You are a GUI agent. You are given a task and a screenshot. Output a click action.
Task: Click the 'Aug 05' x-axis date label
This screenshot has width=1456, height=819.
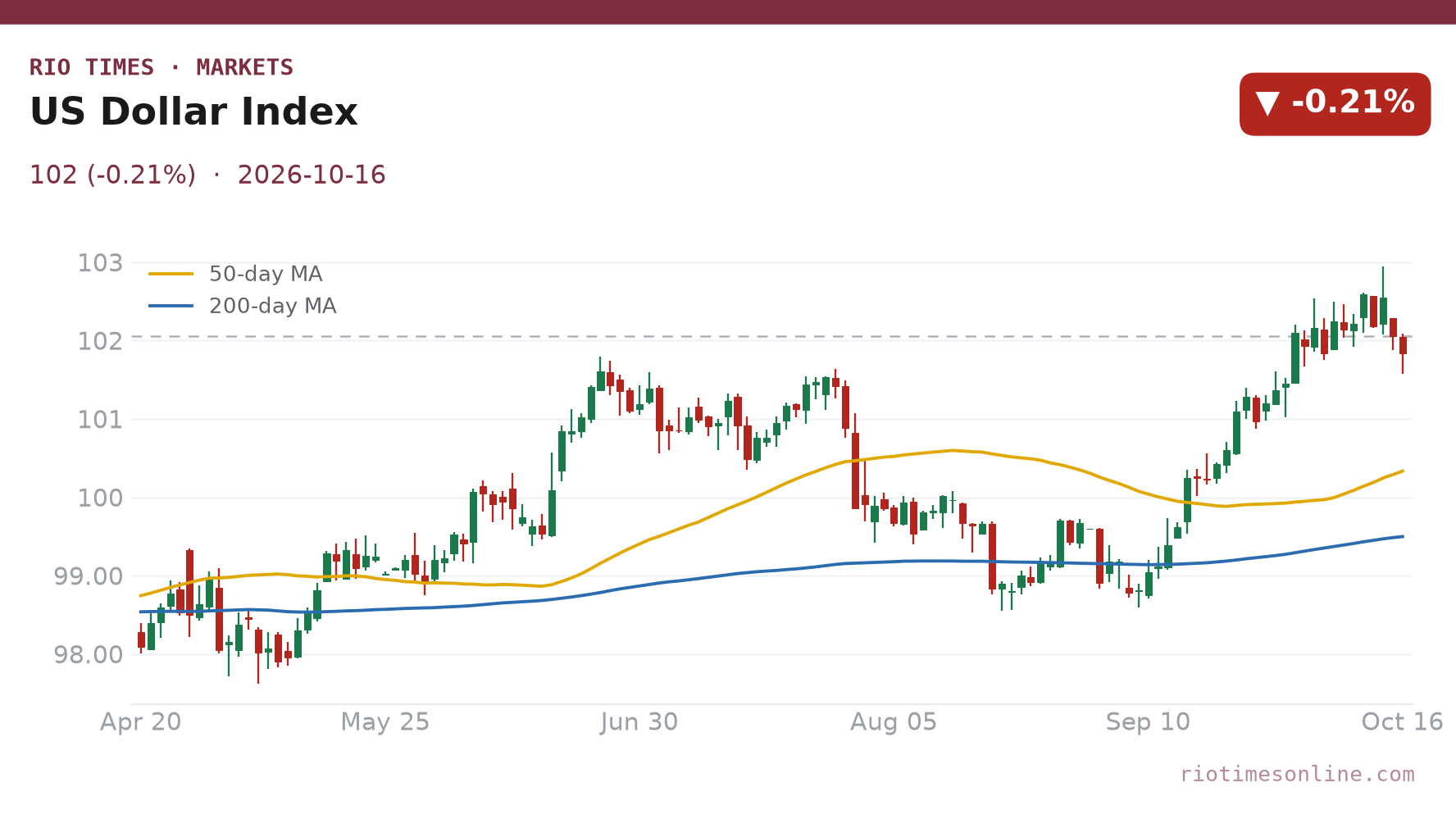(894, 722)
